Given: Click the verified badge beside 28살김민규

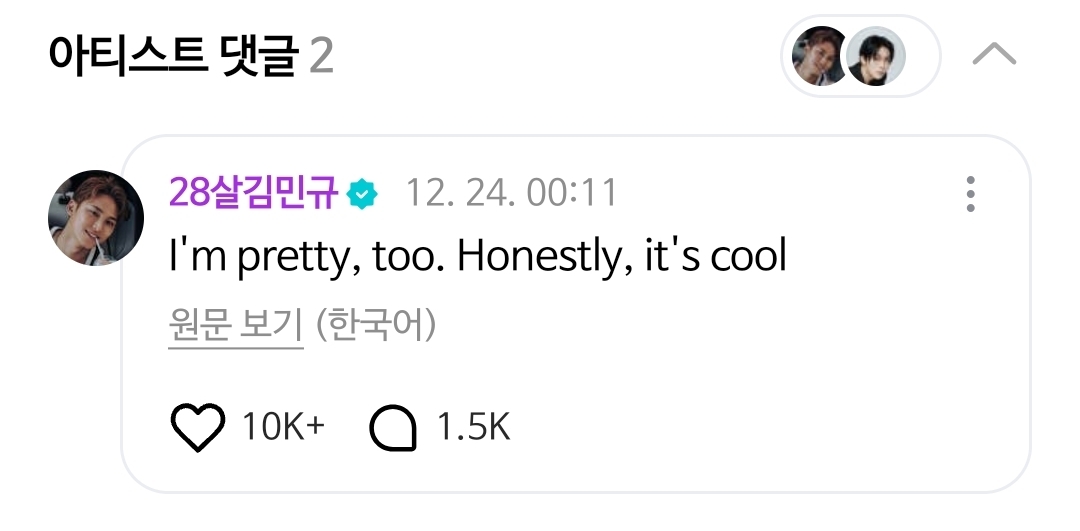Looking at the screenshot, I should [x=362, y=194].
